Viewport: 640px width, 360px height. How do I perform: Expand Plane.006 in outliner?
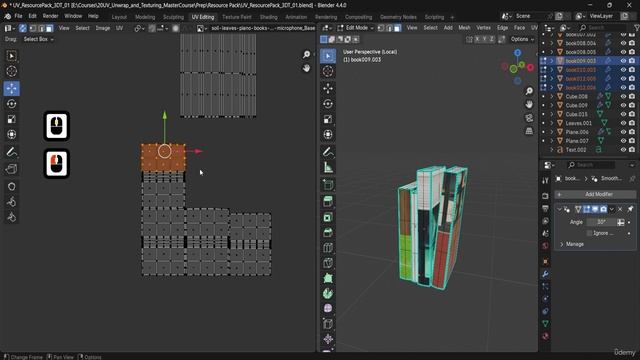(551, 132)
